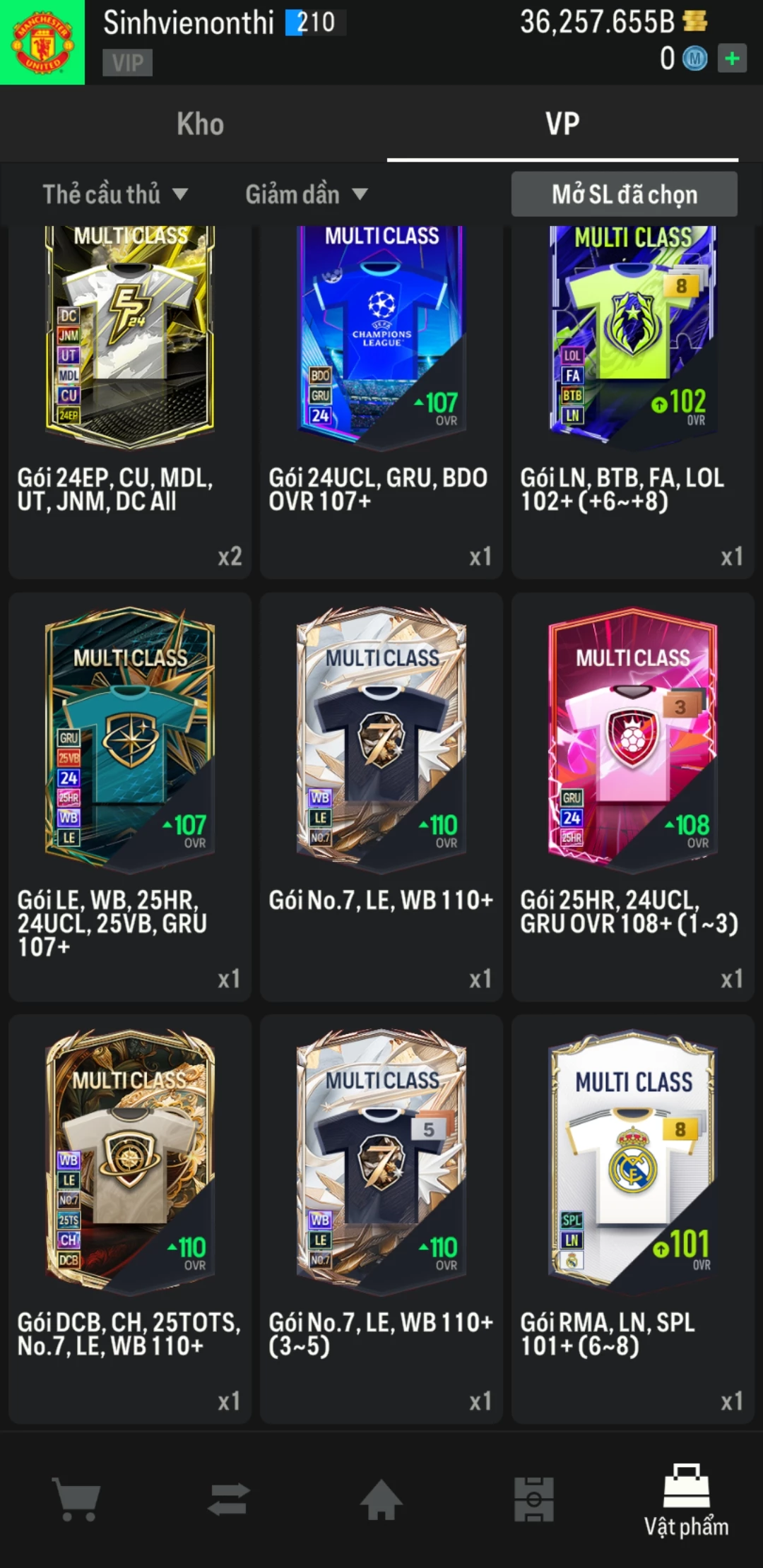
Task: Select the Gói 24UCL, GRU, BDO OVR 107+ pack
Action: point(381,403)
